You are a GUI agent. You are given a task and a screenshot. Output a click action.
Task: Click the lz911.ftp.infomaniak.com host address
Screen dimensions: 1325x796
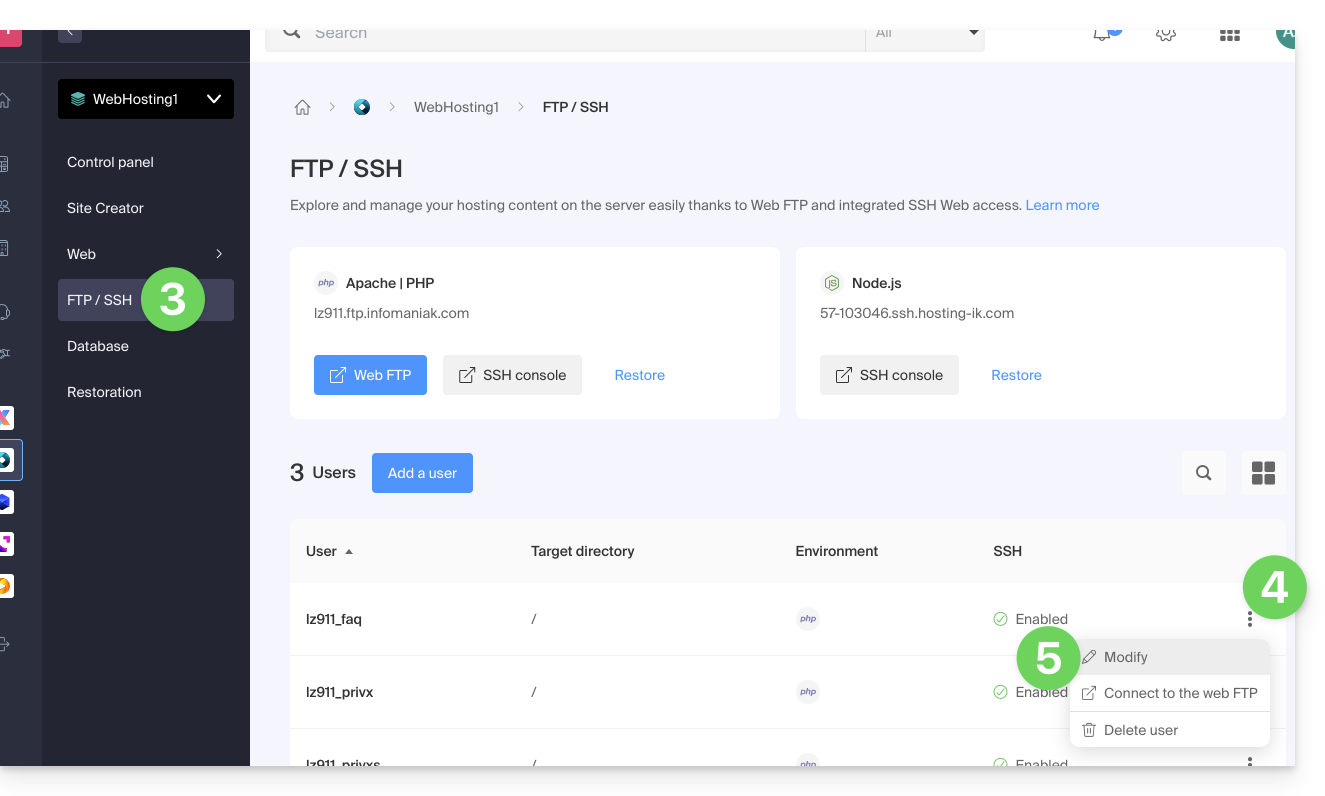[x=392, y=313]
